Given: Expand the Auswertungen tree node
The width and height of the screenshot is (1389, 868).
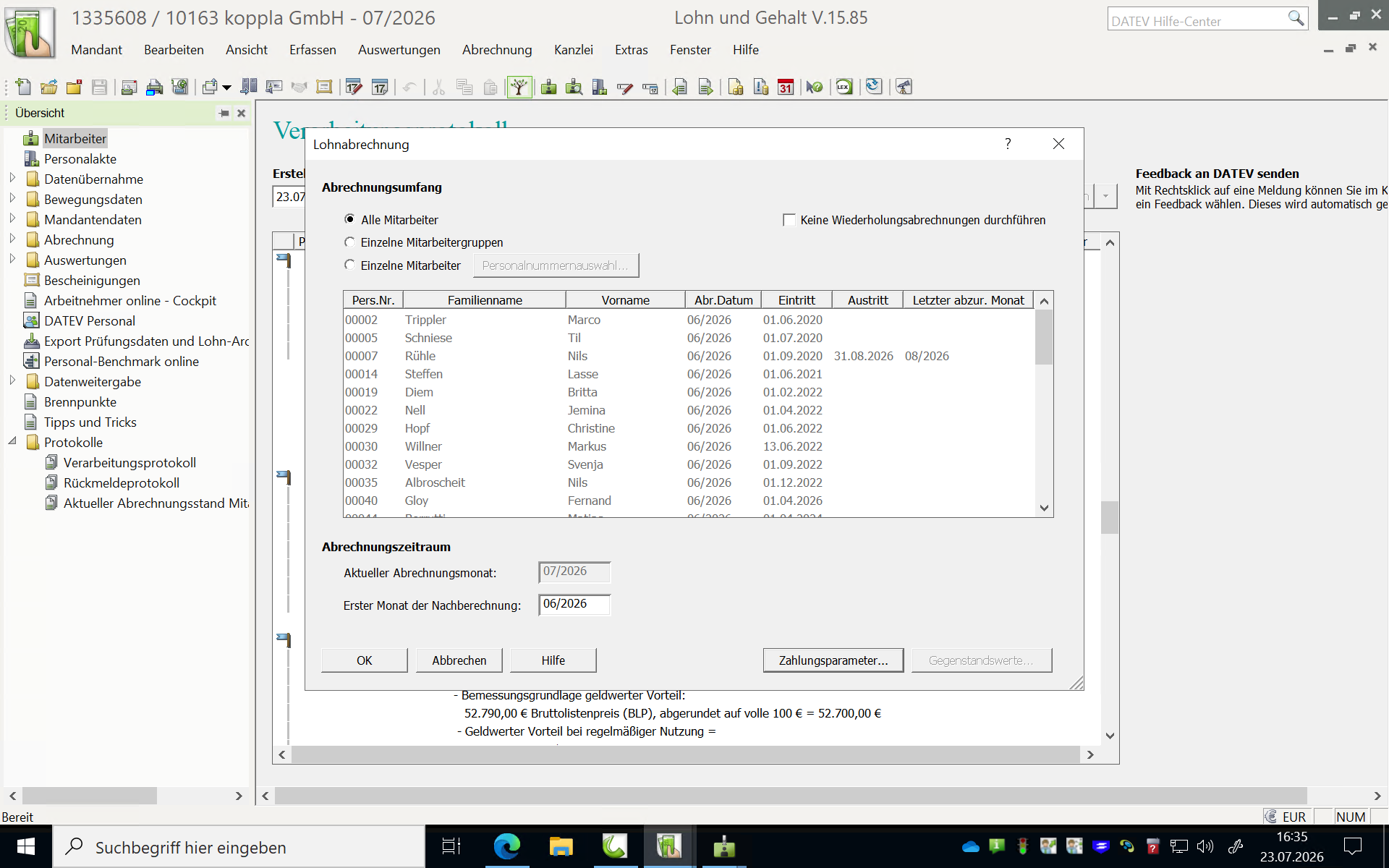Looking at the screenshot, I should 12,259.
